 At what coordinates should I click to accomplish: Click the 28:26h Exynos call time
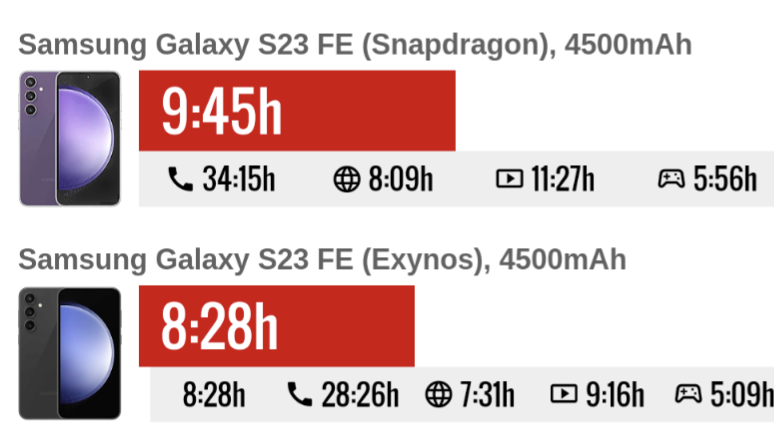(x=360, y=394)
